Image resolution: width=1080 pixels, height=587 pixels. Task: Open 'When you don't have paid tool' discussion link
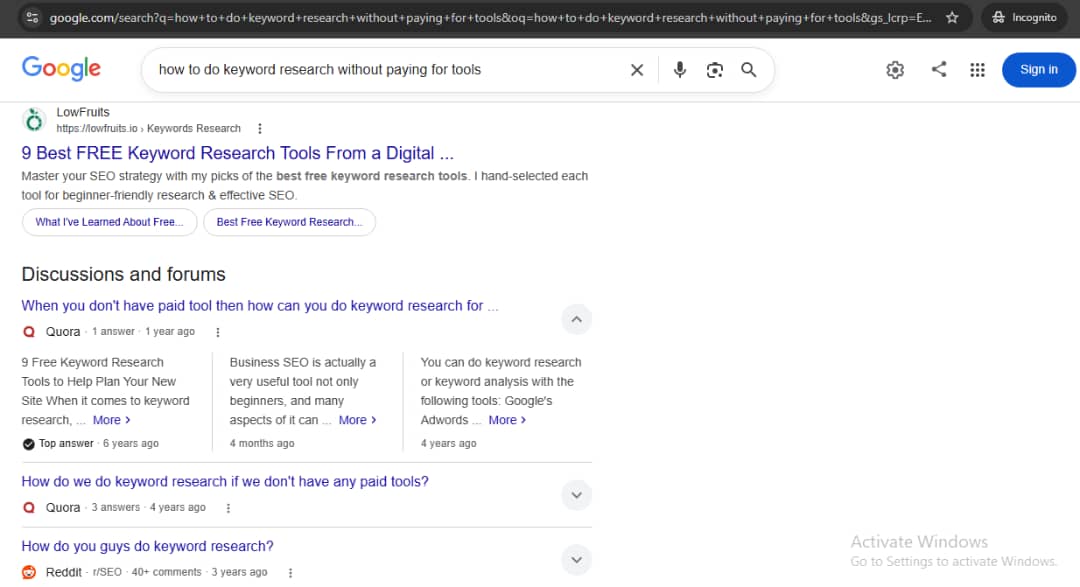point(260,305)
